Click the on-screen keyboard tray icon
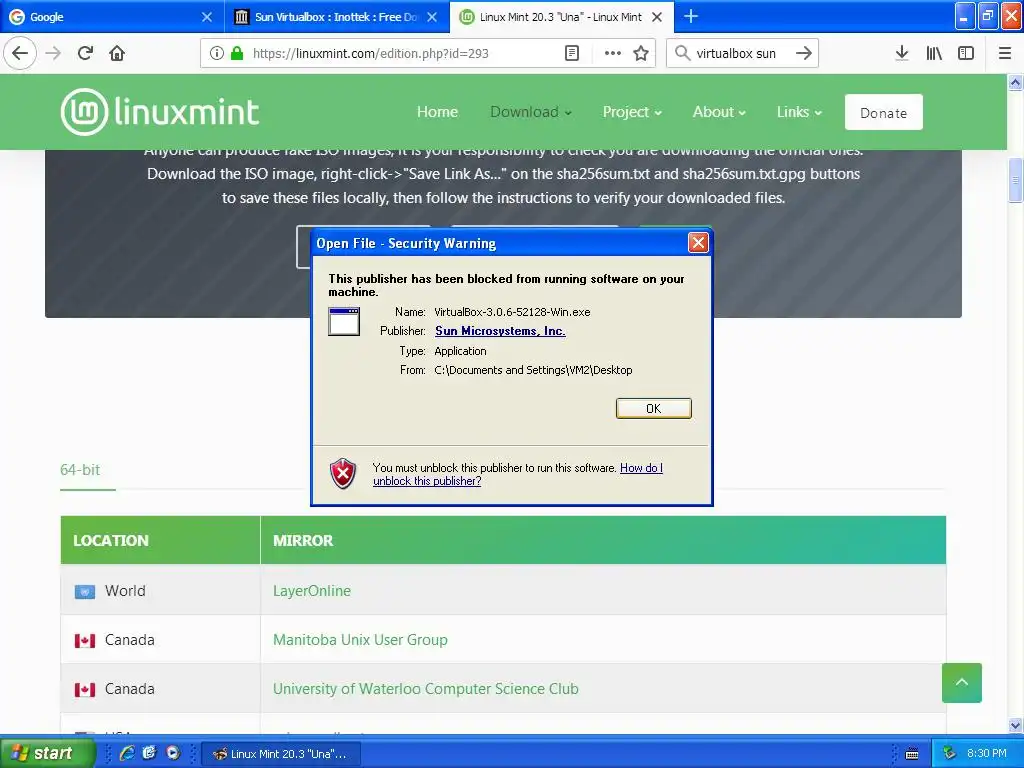 click(x=912, y=754)
